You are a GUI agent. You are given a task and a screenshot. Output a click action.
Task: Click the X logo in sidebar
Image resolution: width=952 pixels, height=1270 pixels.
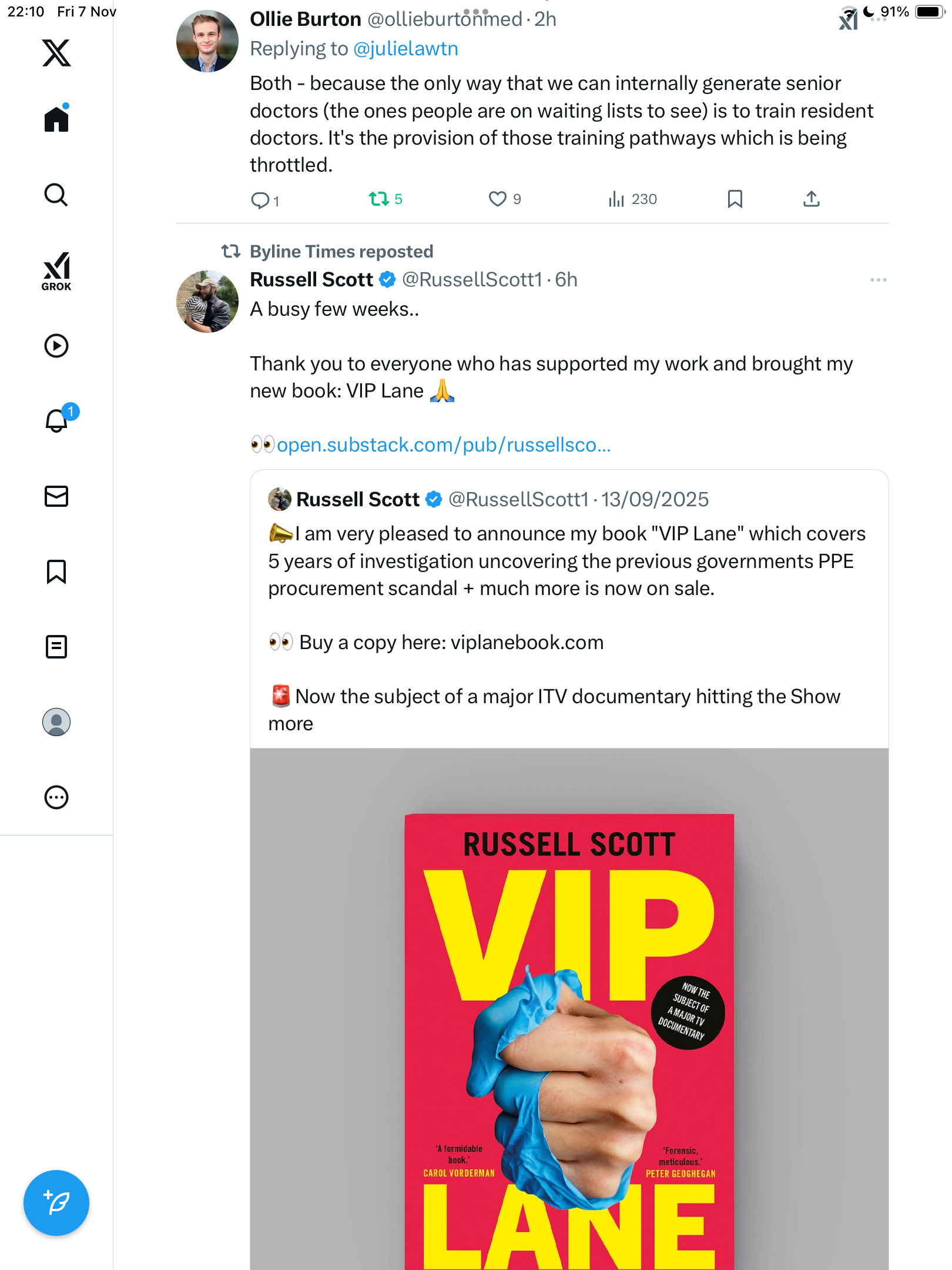tap(56, 53)
